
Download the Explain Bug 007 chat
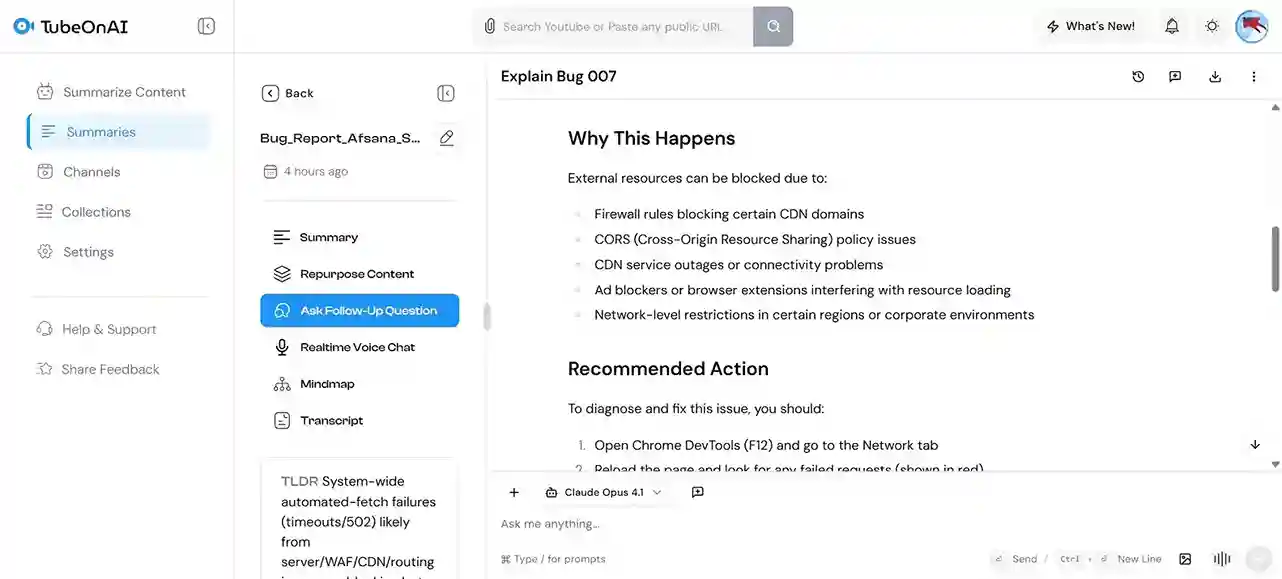(x=1215, y=77)
